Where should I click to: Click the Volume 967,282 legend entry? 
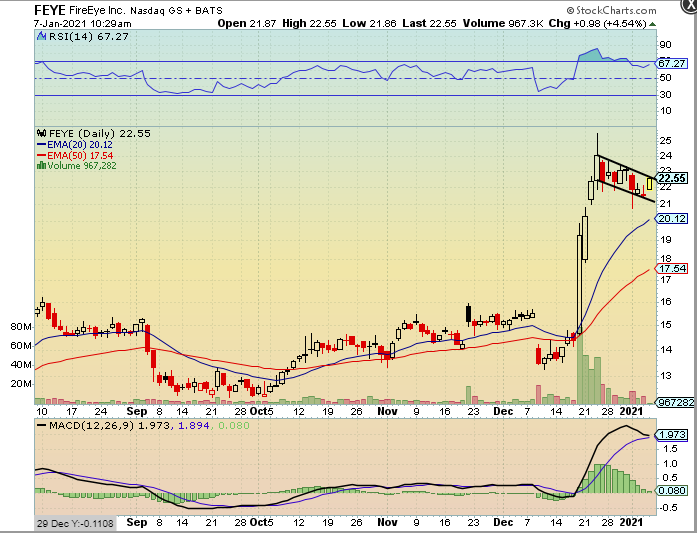(82, 165)
